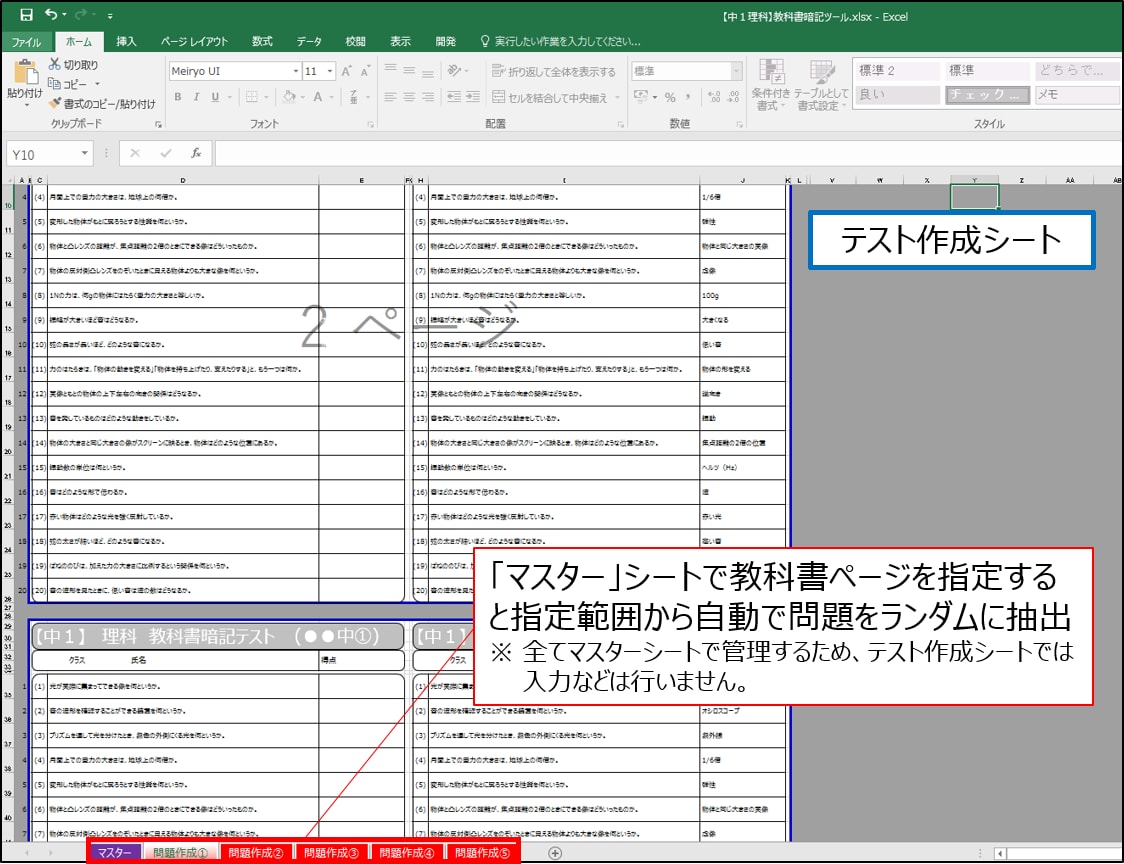Screen dimensions: 1124x864
Task: Open the 貼り付け options arrow below Paste
Action: [x=26, y=105]
